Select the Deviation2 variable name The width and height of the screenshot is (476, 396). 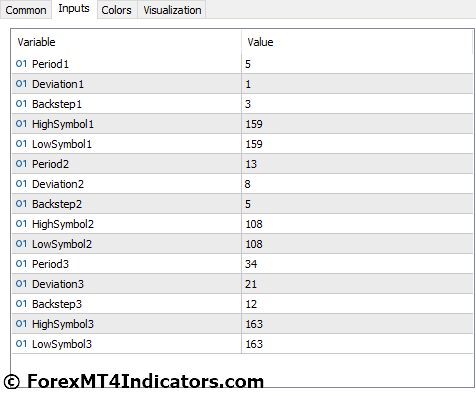[x=58, y=184]
